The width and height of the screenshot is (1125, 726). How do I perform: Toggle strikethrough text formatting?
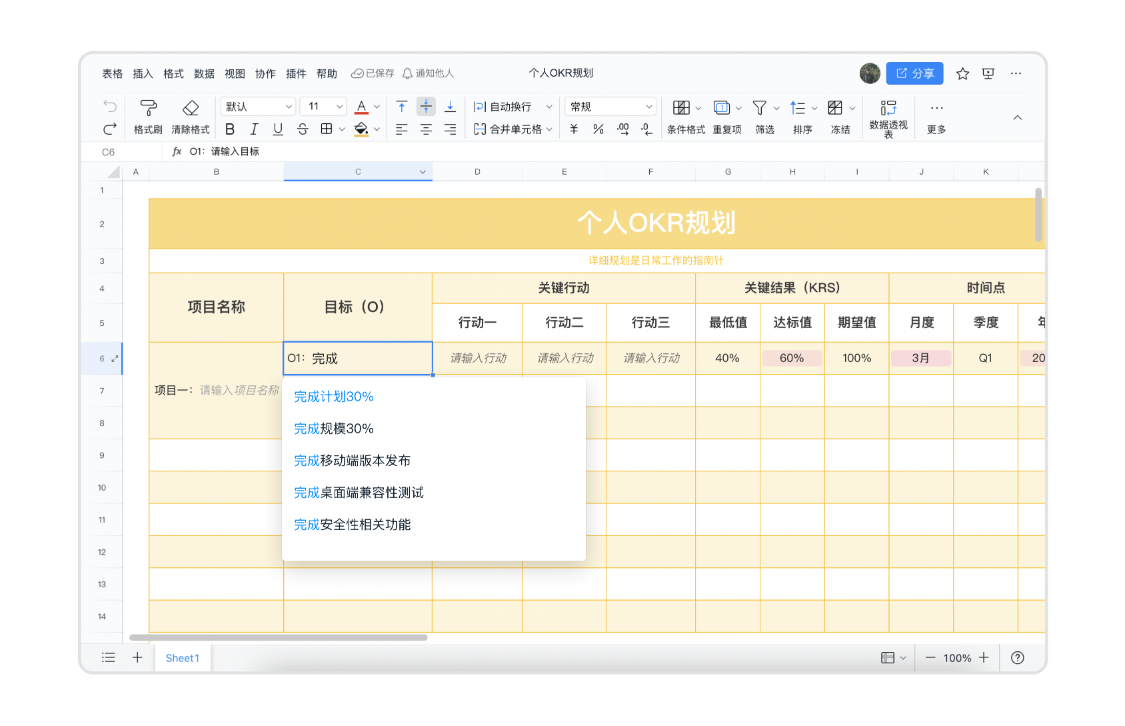303,129
